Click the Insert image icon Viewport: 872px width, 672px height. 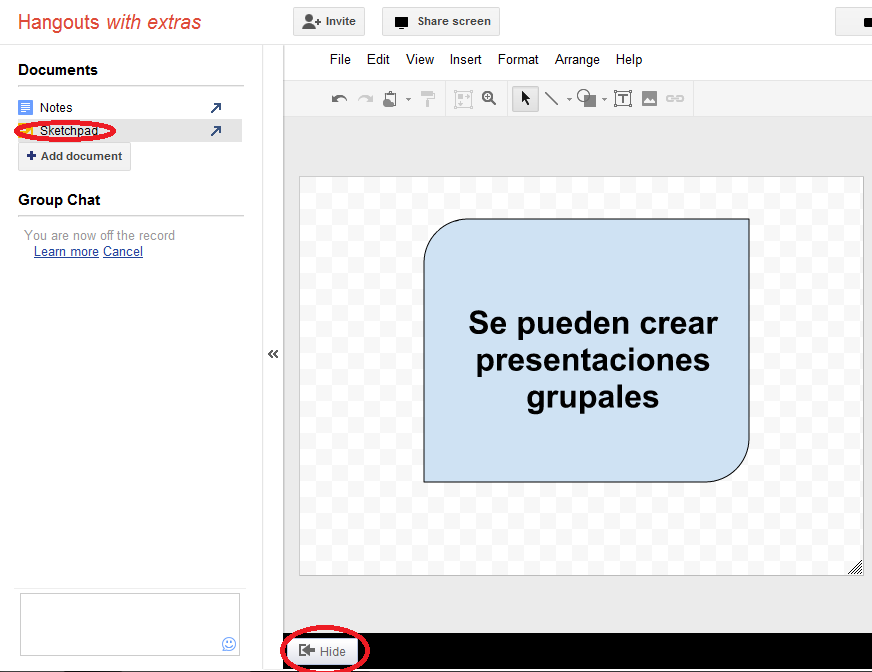pos(649,98)
